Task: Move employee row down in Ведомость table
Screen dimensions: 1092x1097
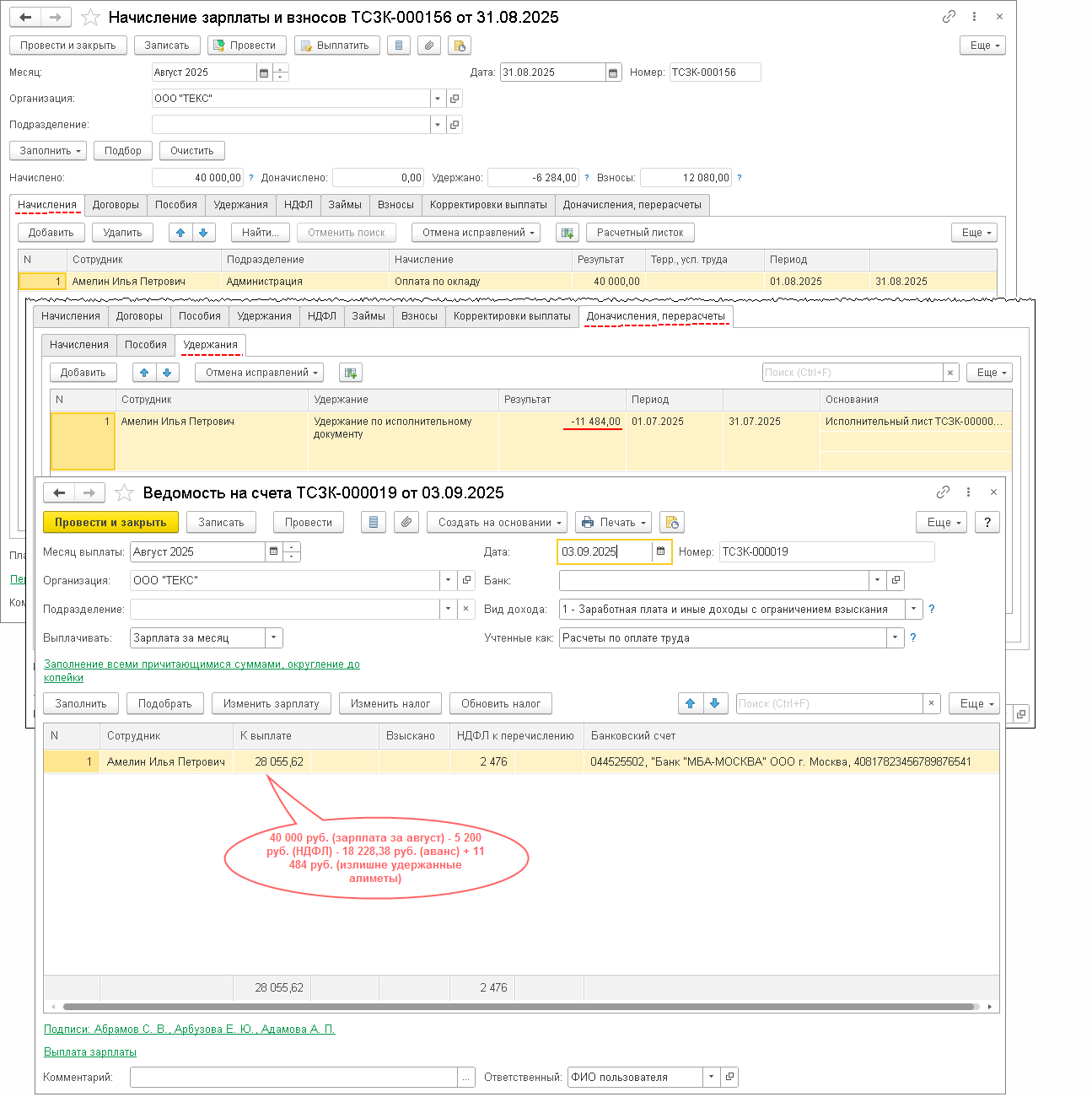Action: pos(715,704)
